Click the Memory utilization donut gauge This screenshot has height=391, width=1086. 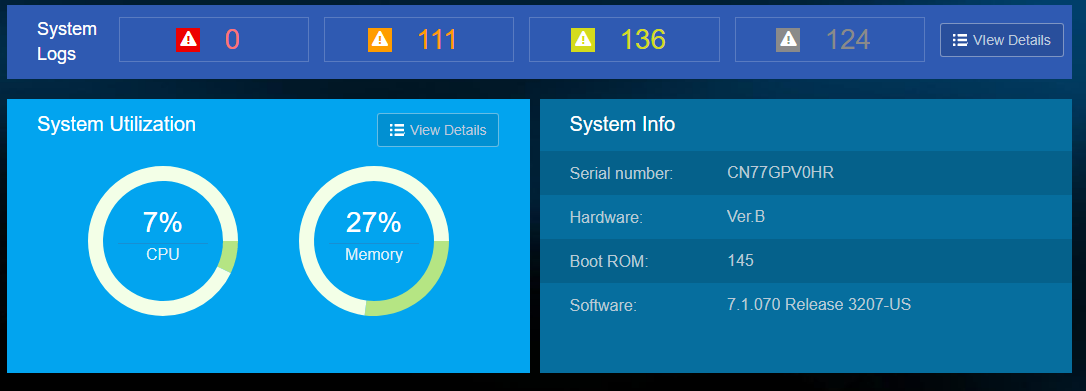coord(374,241)
